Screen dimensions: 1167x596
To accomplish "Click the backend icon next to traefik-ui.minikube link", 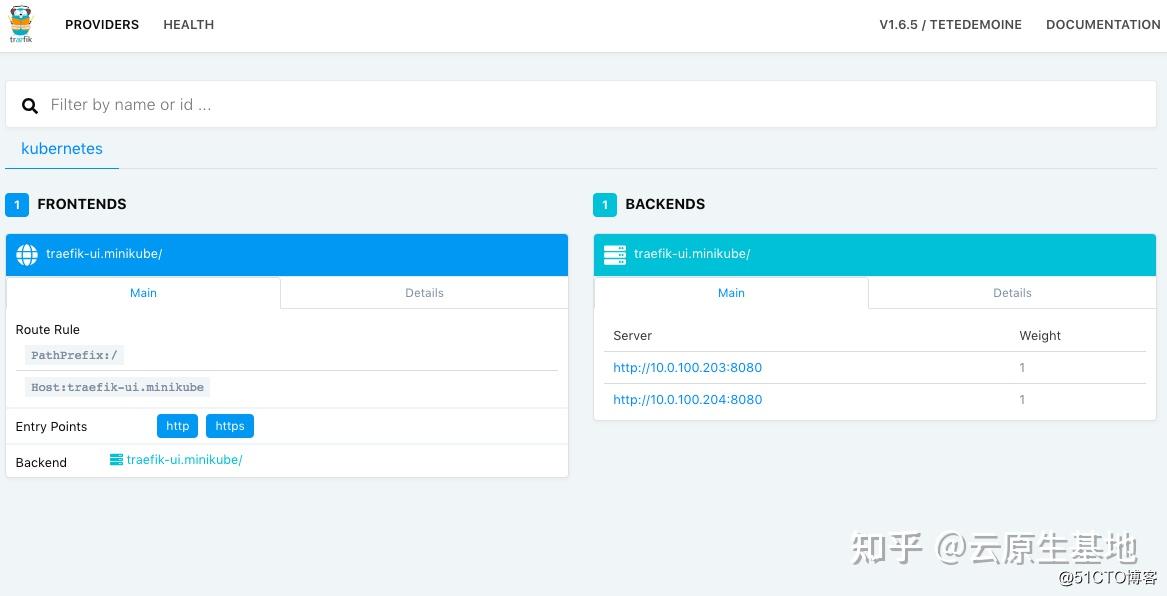I will [114, 460].
